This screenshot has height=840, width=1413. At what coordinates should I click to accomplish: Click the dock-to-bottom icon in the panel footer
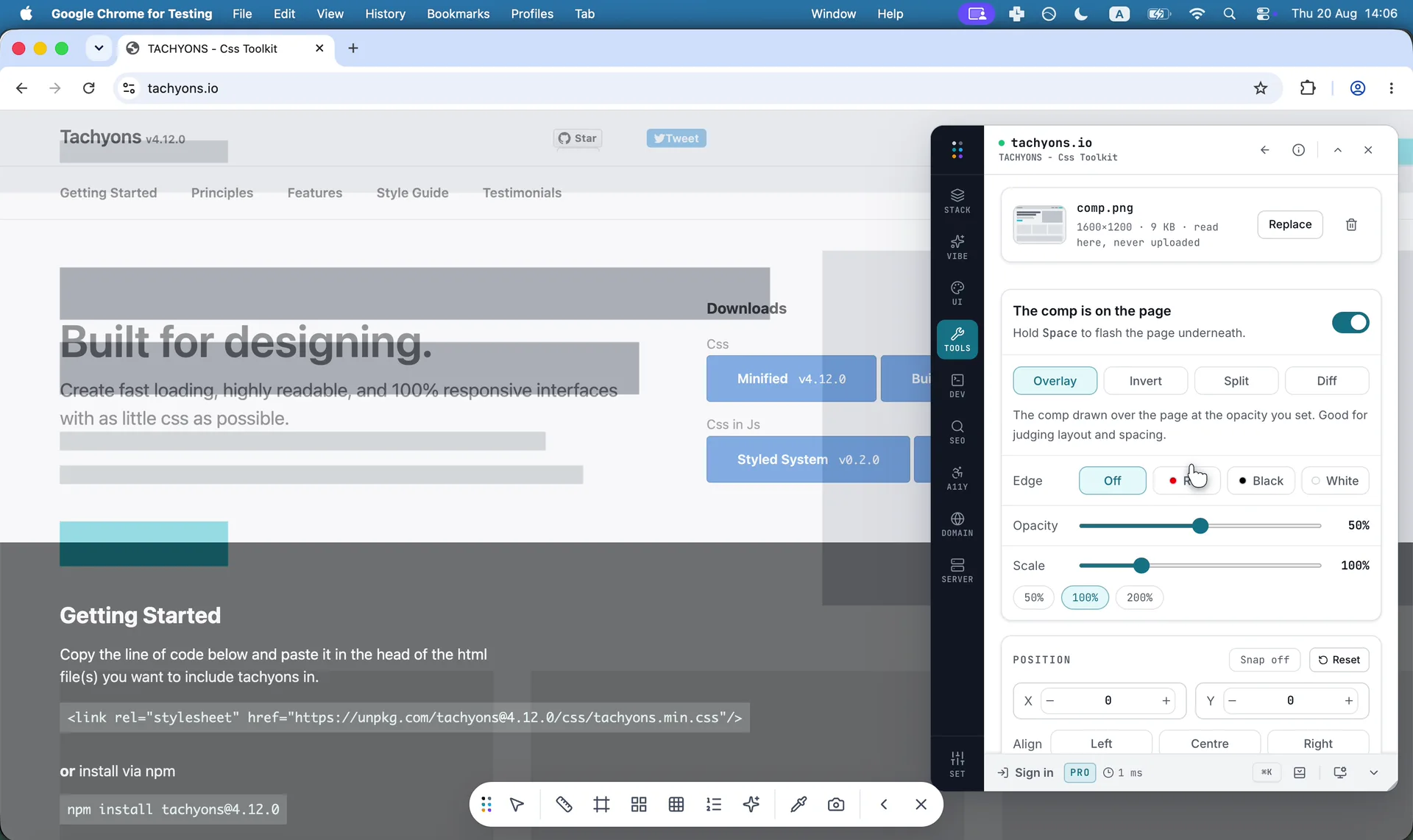click(1300, 773)
